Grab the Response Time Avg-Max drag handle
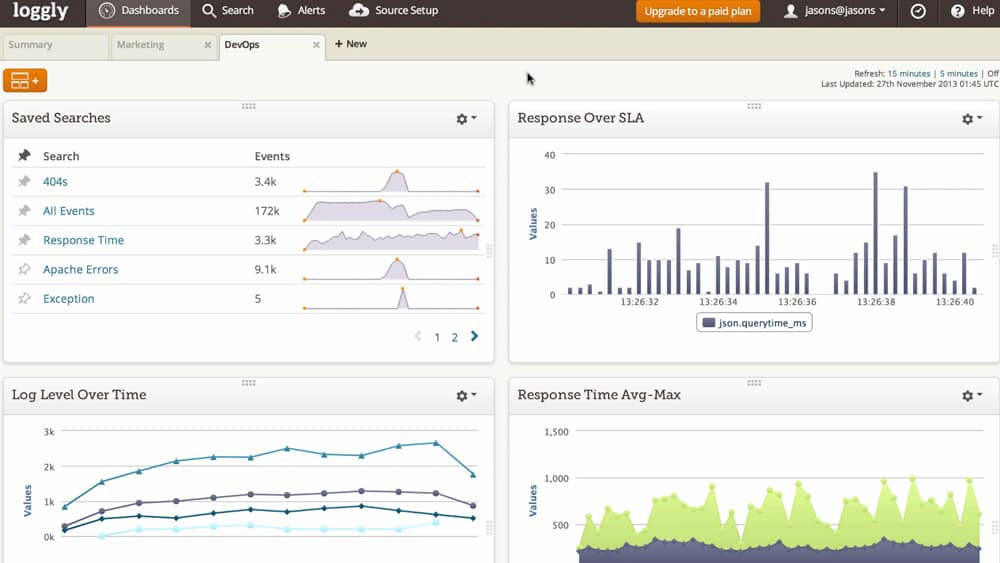Viewport: 1000px width, 563px height. [754, 383]
